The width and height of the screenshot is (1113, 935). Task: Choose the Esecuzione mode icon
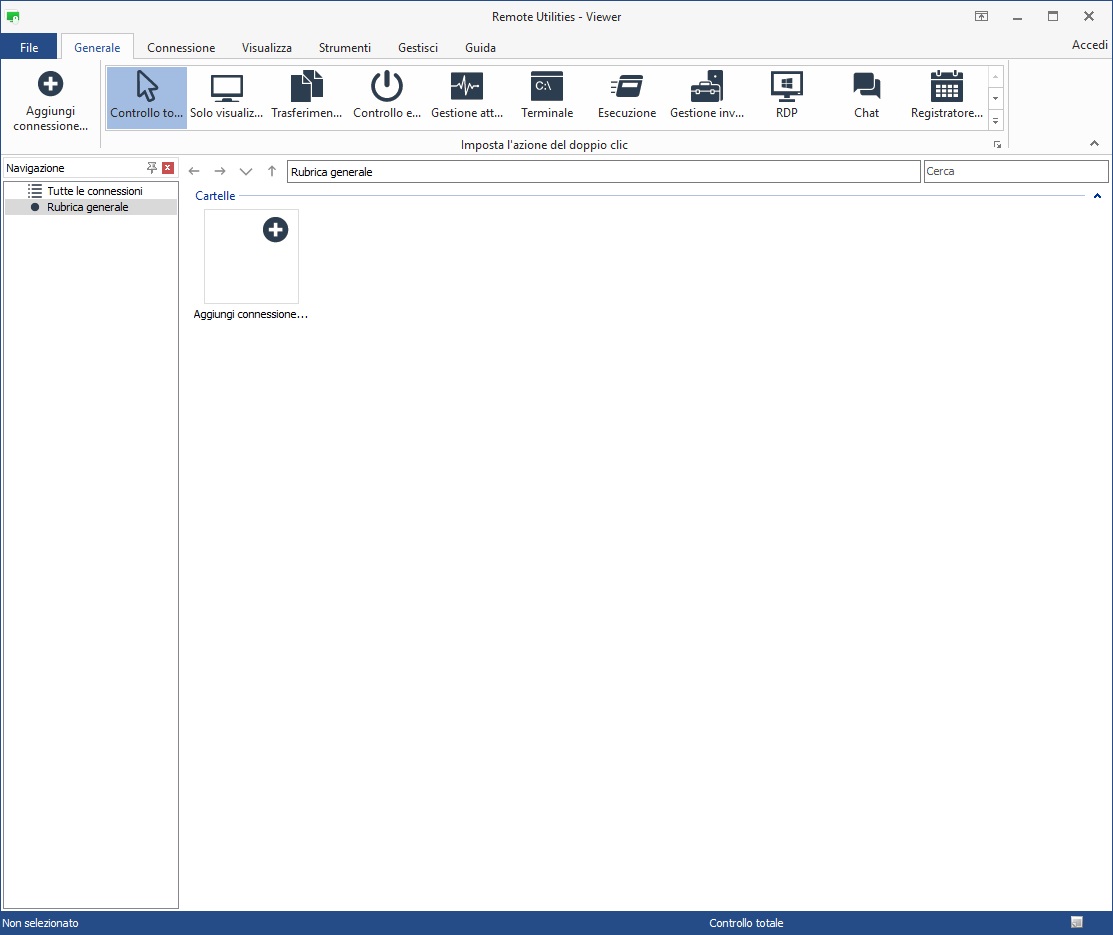(627, 97)
